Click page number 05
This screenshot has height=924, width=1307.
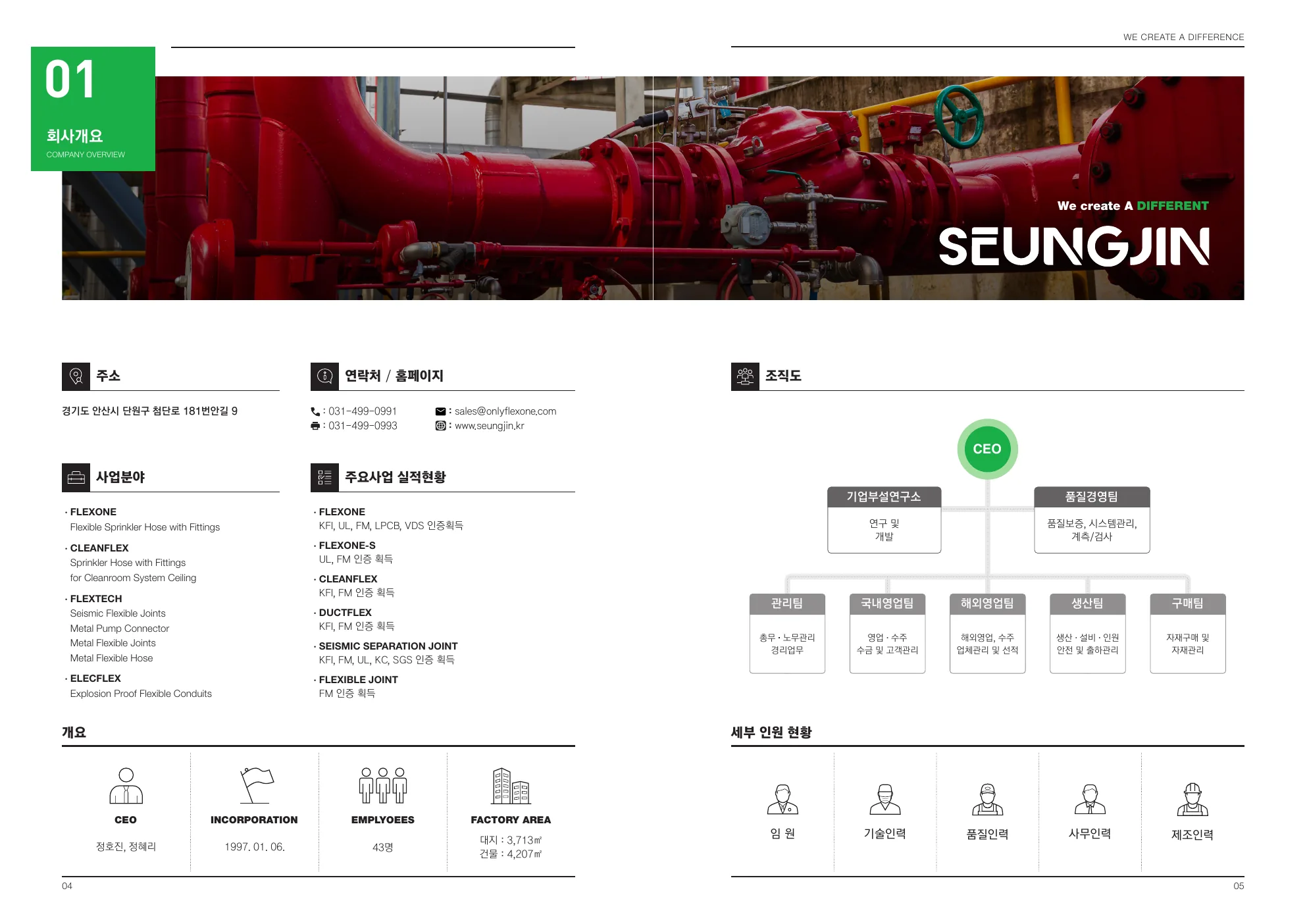point(1239,886)
